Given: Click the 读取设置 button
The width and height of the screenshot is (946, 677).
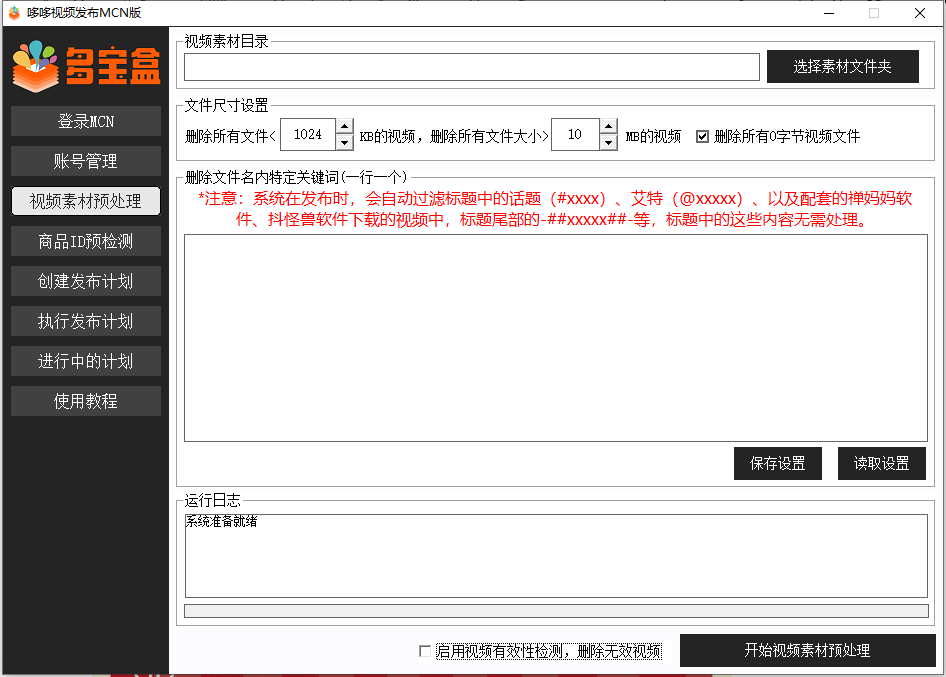Looking at the screenshot, I should tap(881, 463).
